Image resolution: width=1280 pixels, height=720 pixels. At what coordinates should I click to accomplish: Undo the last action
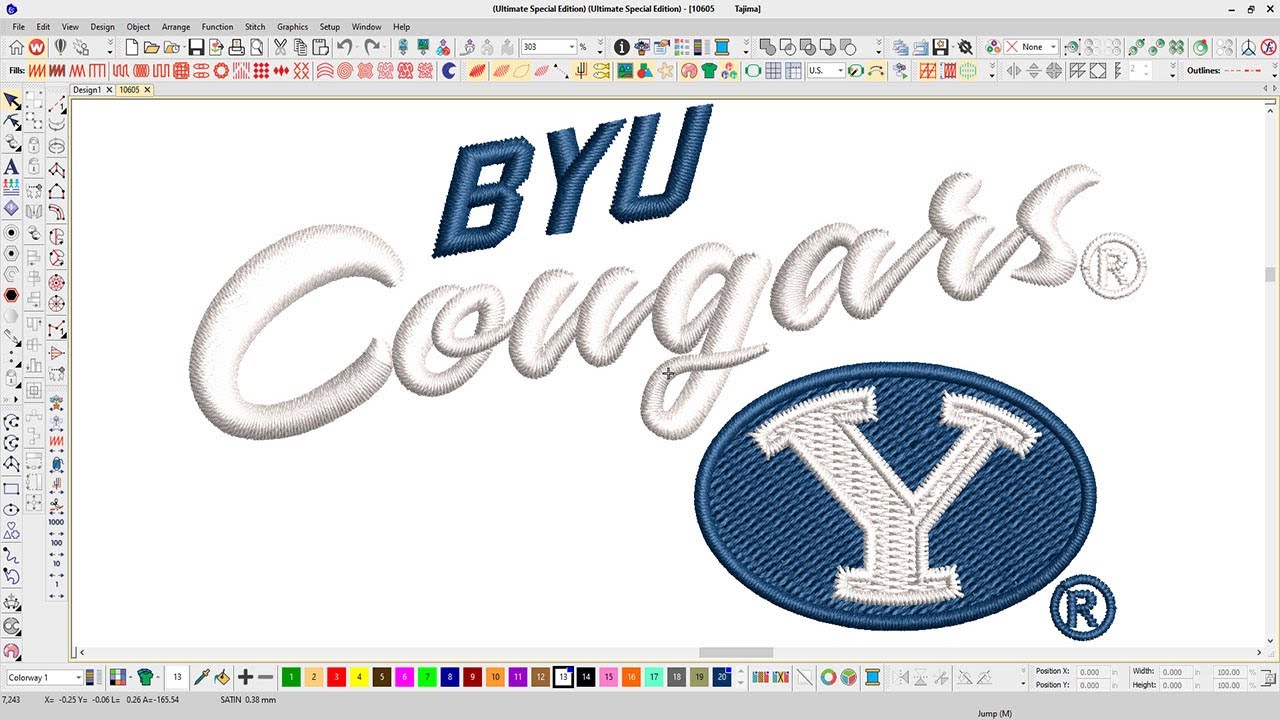coord(345,47)
